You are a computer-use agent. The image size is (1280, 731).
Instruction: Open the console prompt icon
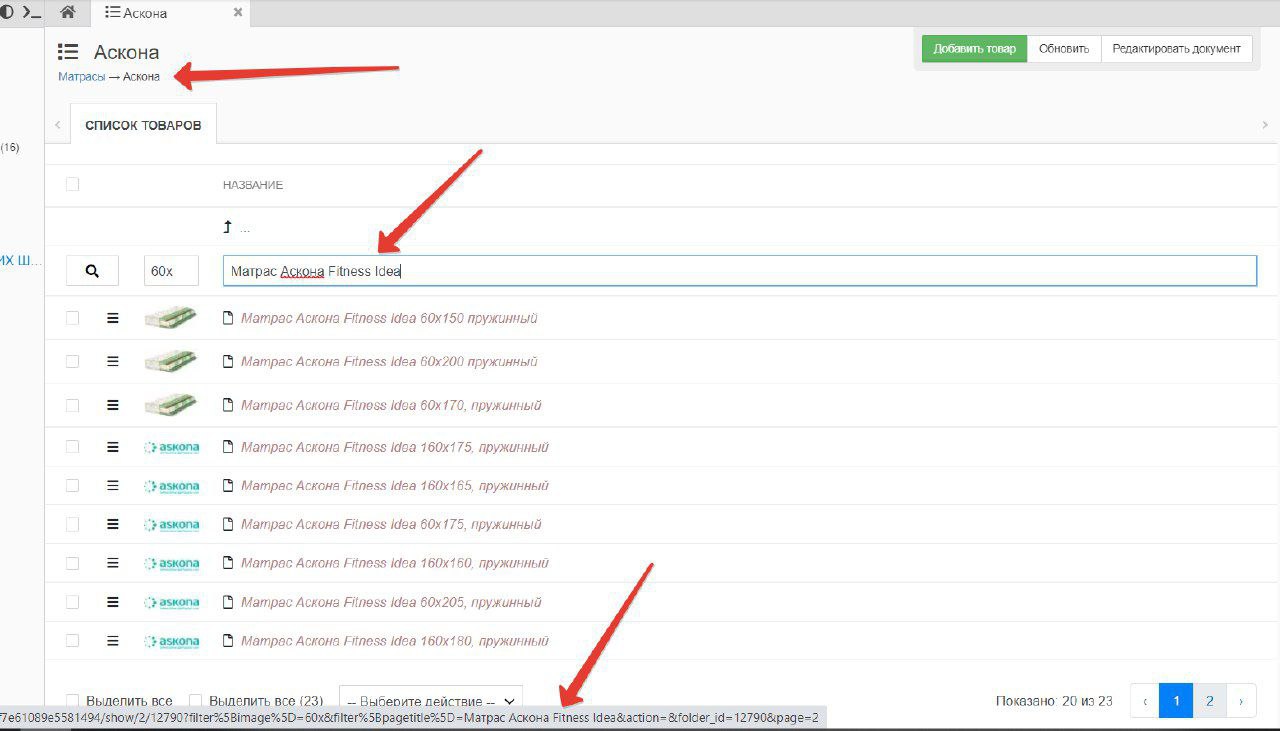click(32, 13)
